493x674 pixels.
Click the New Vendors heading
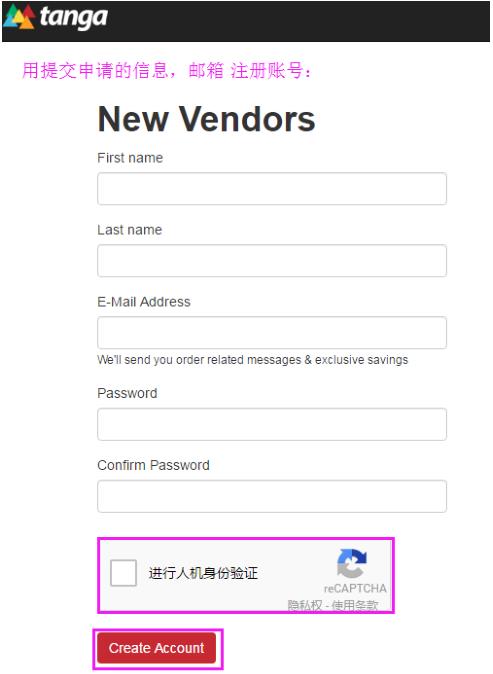[x=206, y=119]
